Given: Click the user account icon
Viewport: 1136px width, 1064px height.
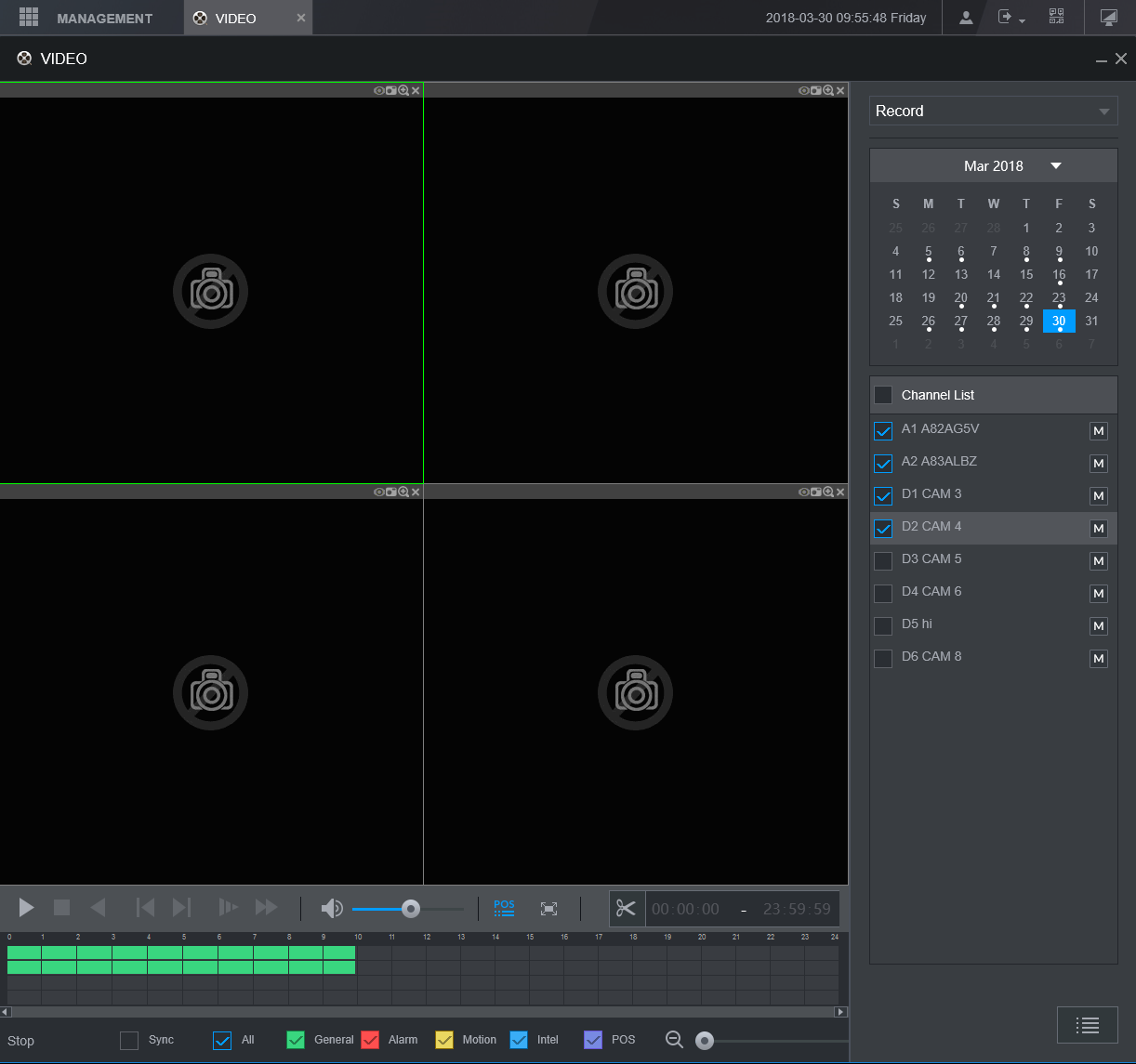Looking at the screenshot, I should (966, 18).
